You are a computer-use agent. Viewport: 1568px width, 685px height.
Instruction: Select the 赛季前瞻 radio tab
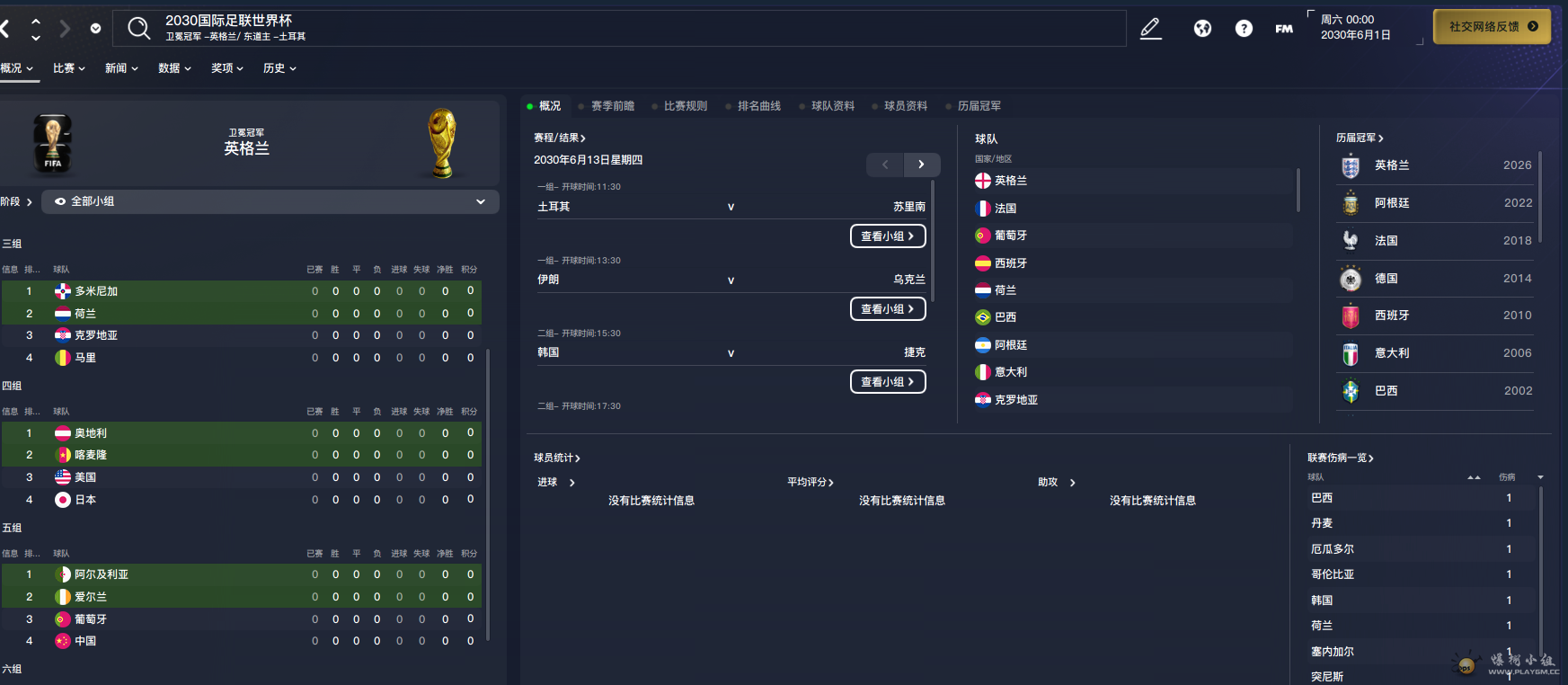point(612,106)
